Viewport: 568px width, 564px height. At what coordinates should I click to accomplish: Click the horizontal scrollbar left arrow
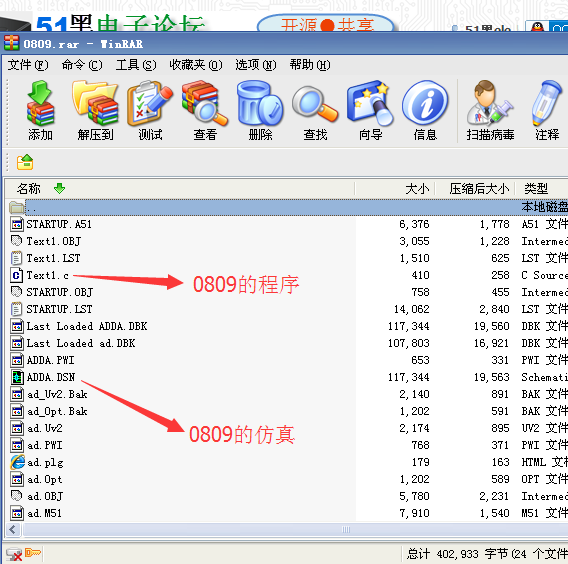[13, 530]
